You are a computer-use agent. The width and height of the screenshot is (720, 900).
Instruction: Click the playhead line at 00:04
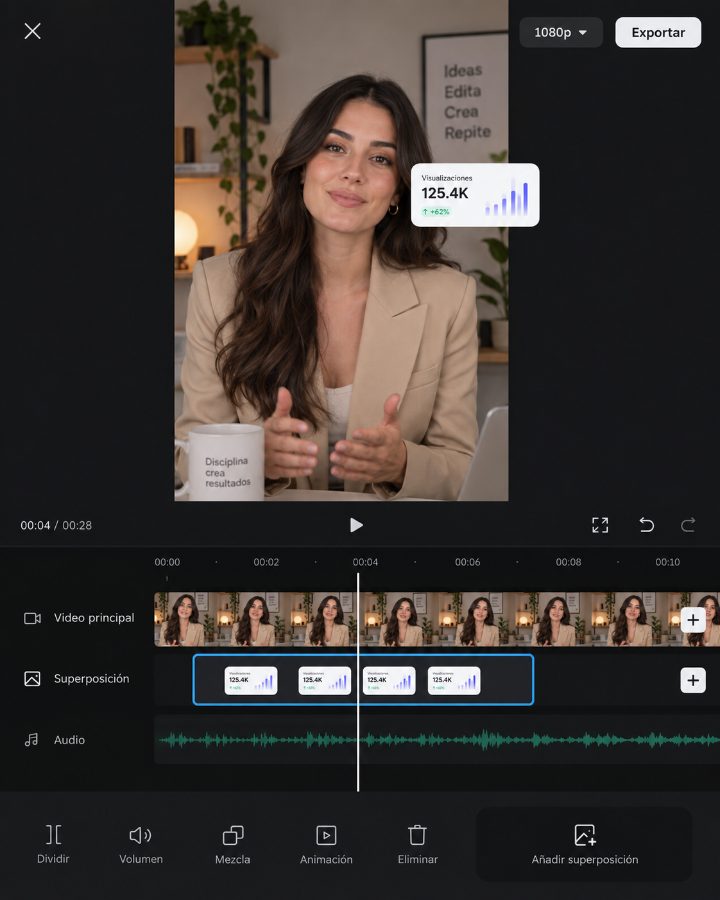tap(358, 682)
